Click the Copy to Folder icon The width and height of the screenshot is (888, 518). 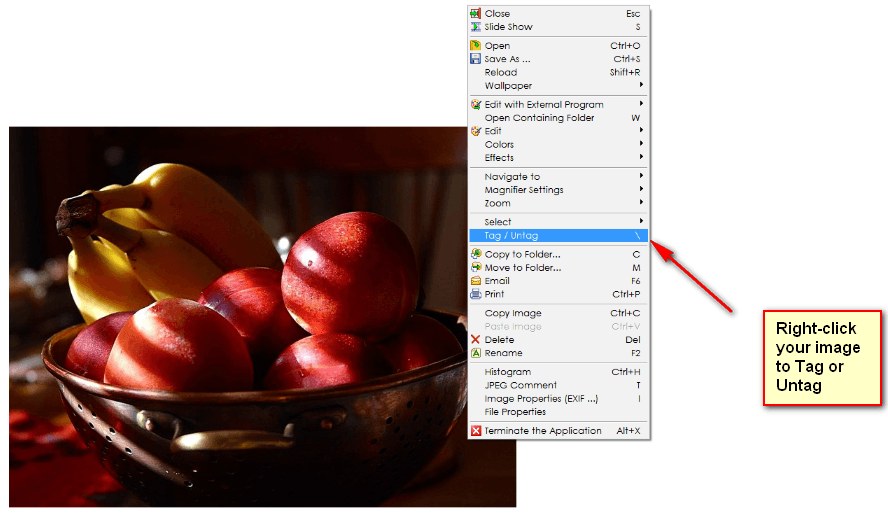coord(476,254)
